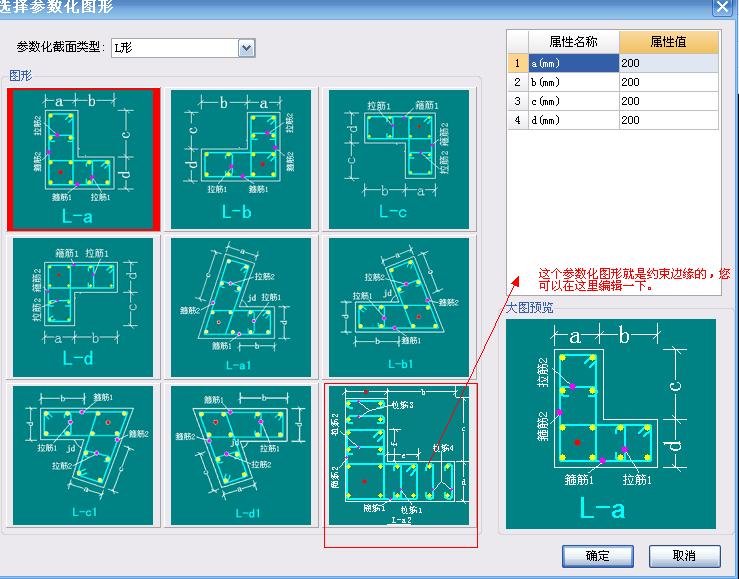Select the b(mm) property name cell

574,82
